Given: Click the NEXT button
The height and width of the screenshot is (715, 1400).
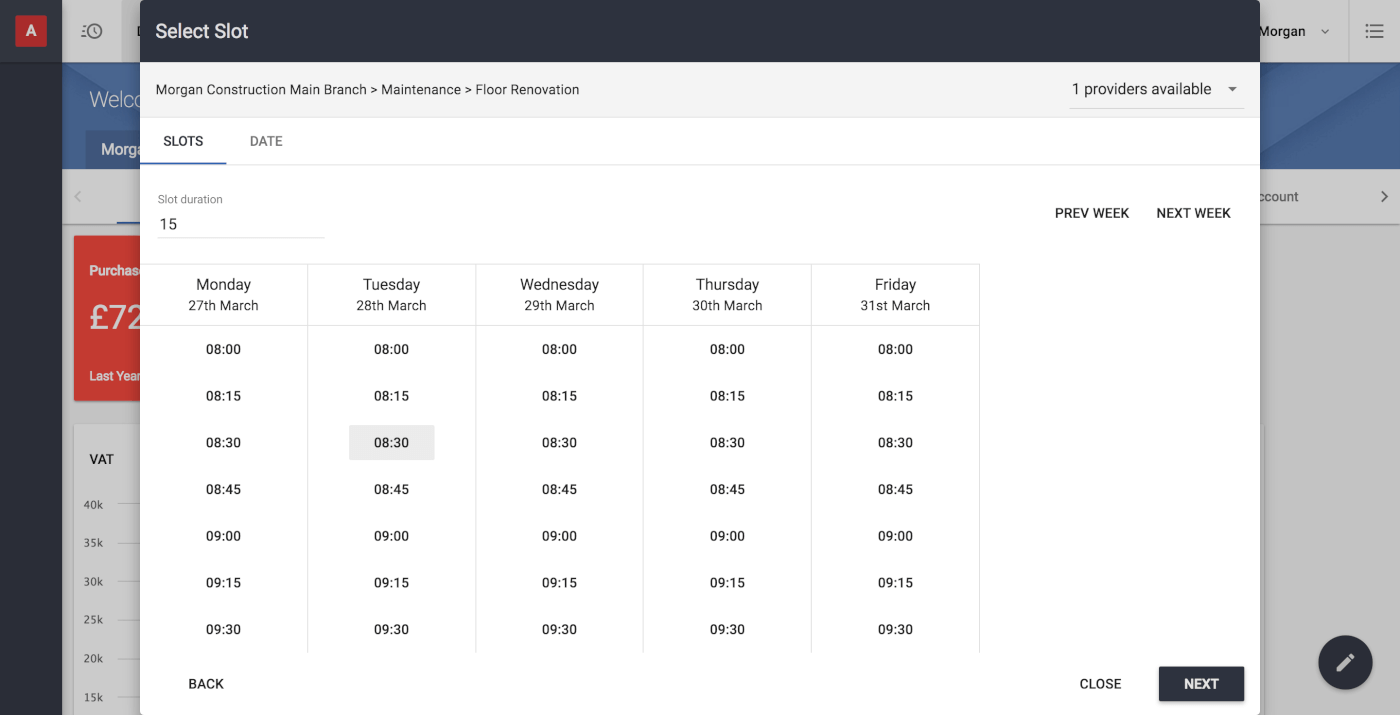Looking at the screenshot, I should click(1201, 684).
